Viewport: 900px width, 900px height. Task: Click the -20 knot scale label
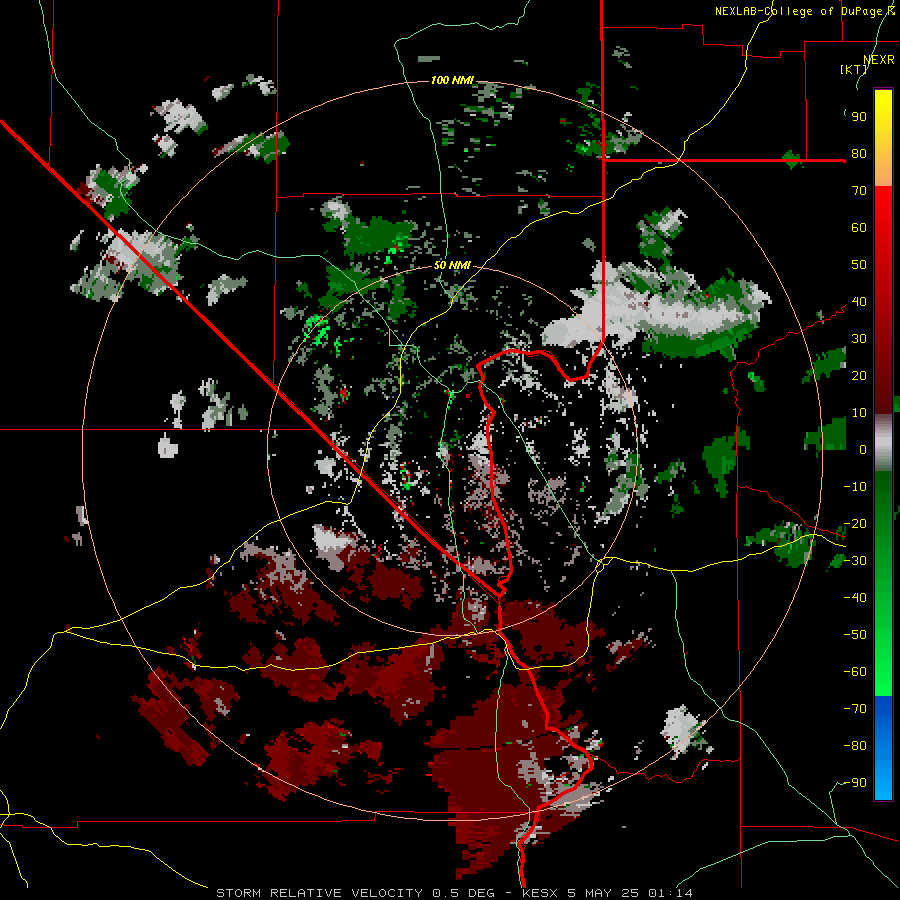pos(855,523)
